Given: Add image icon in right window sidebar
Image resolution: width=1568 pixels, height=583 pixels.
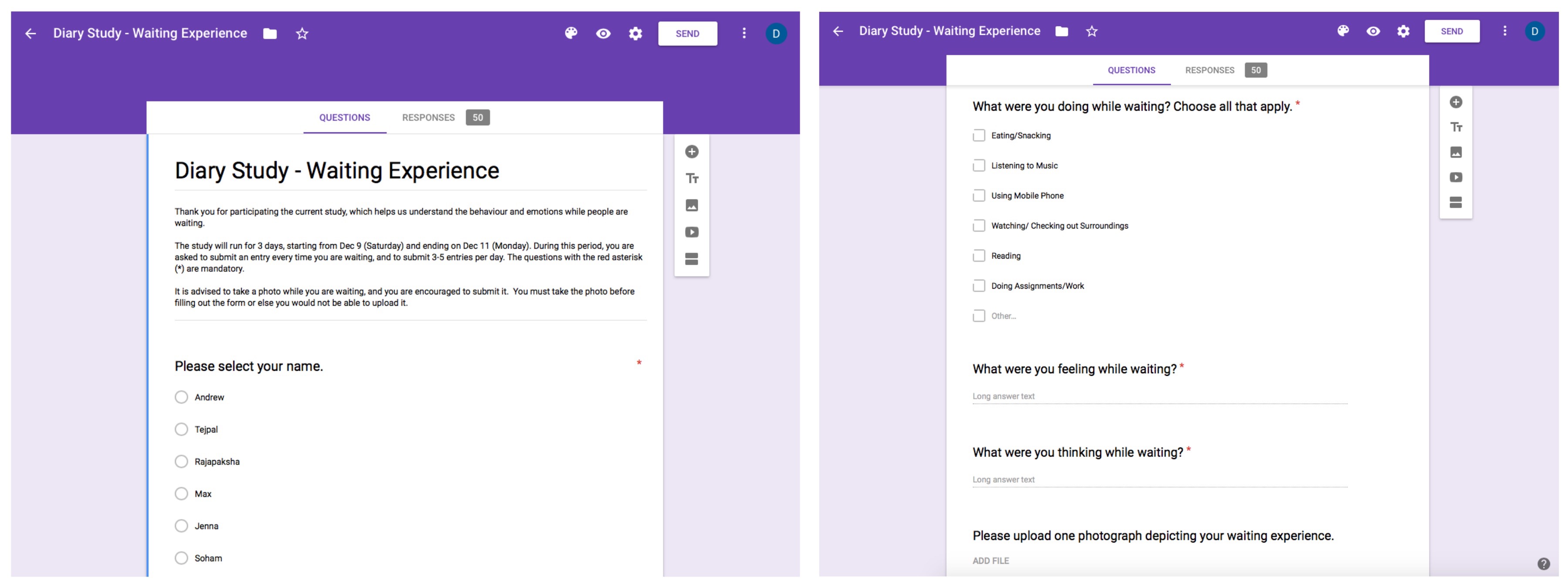Looking at the screenshot, I should click(x=1455, y=152).
